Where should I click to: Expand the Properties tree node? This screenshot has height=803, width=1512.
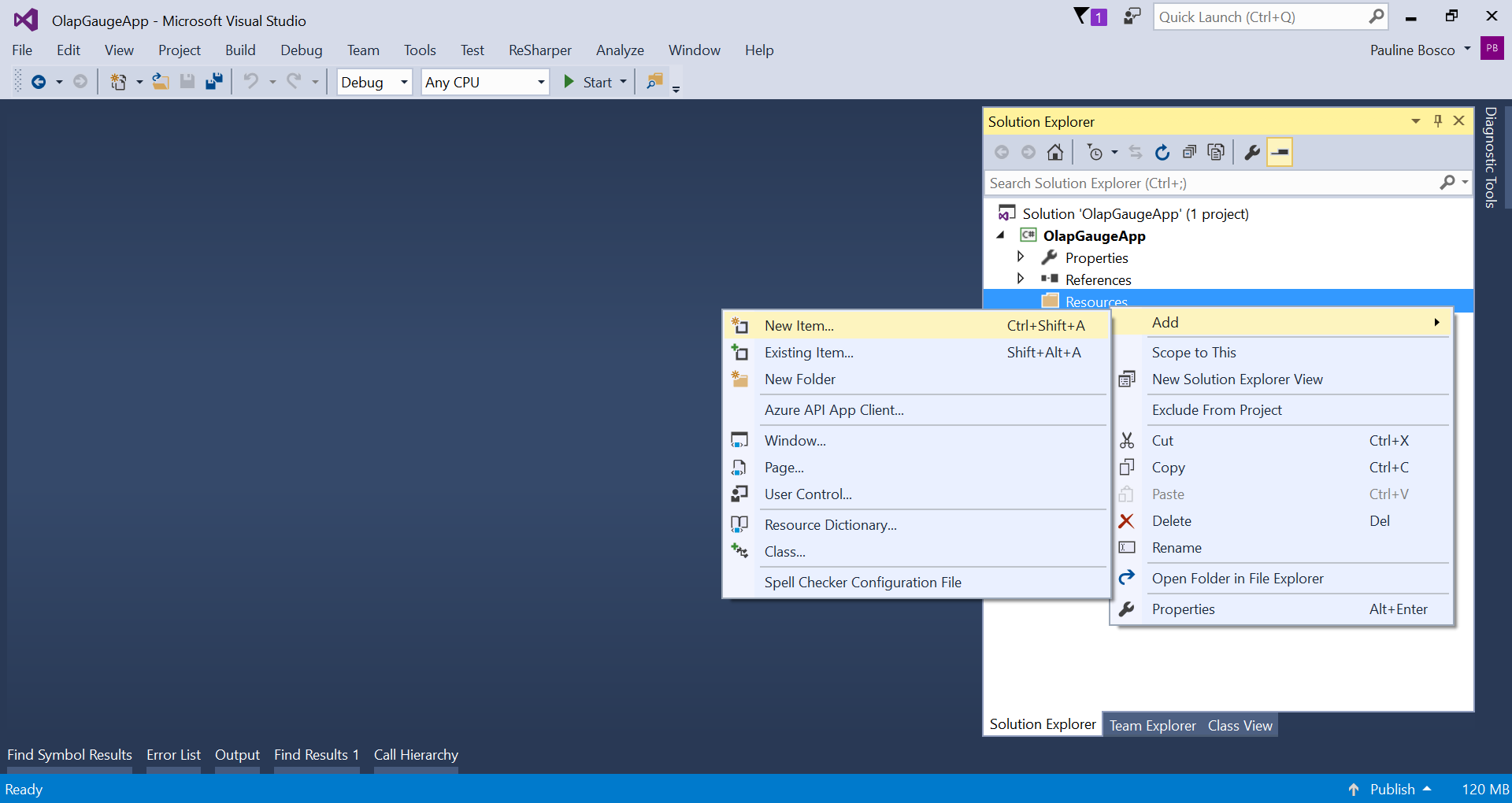click(1021, 257)
